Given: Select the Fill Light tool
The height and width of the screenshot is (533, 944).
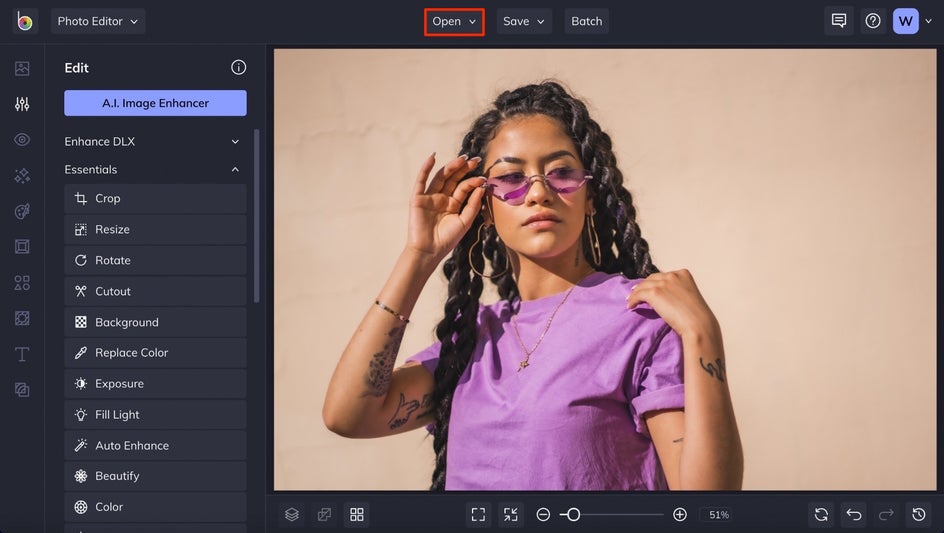Looking at the screenshot, I should 155,415.
